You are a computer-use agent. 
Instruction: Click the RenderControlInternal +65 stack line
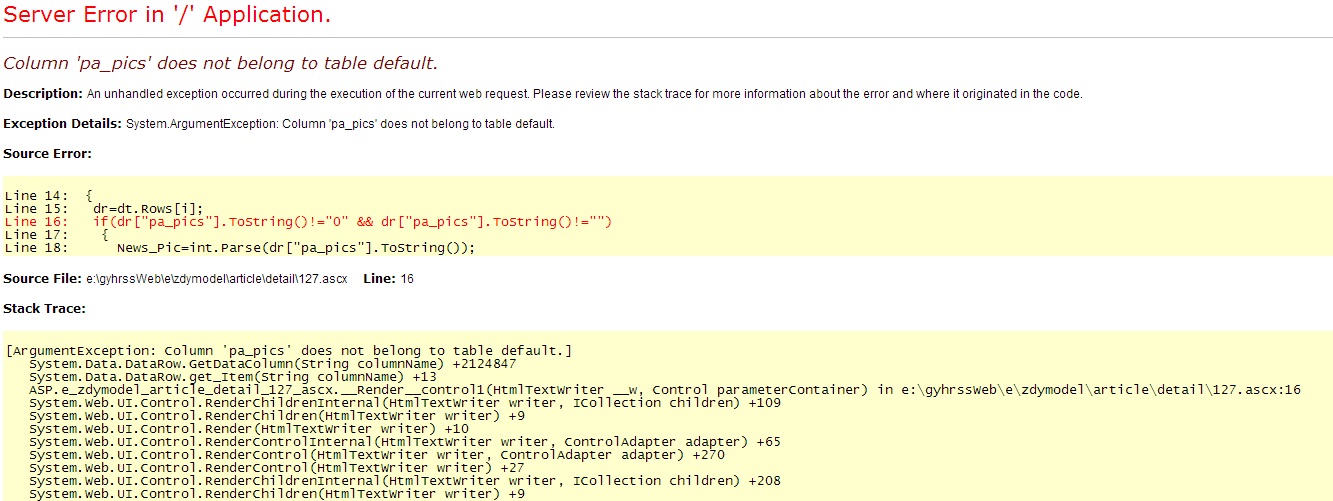[x=405, y=442]
